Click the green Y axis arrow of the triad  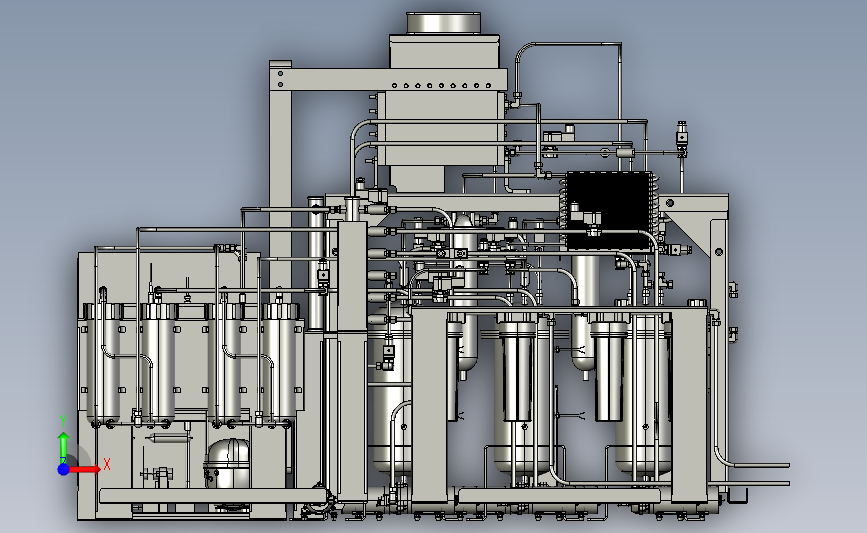click(x=64, y=448)
